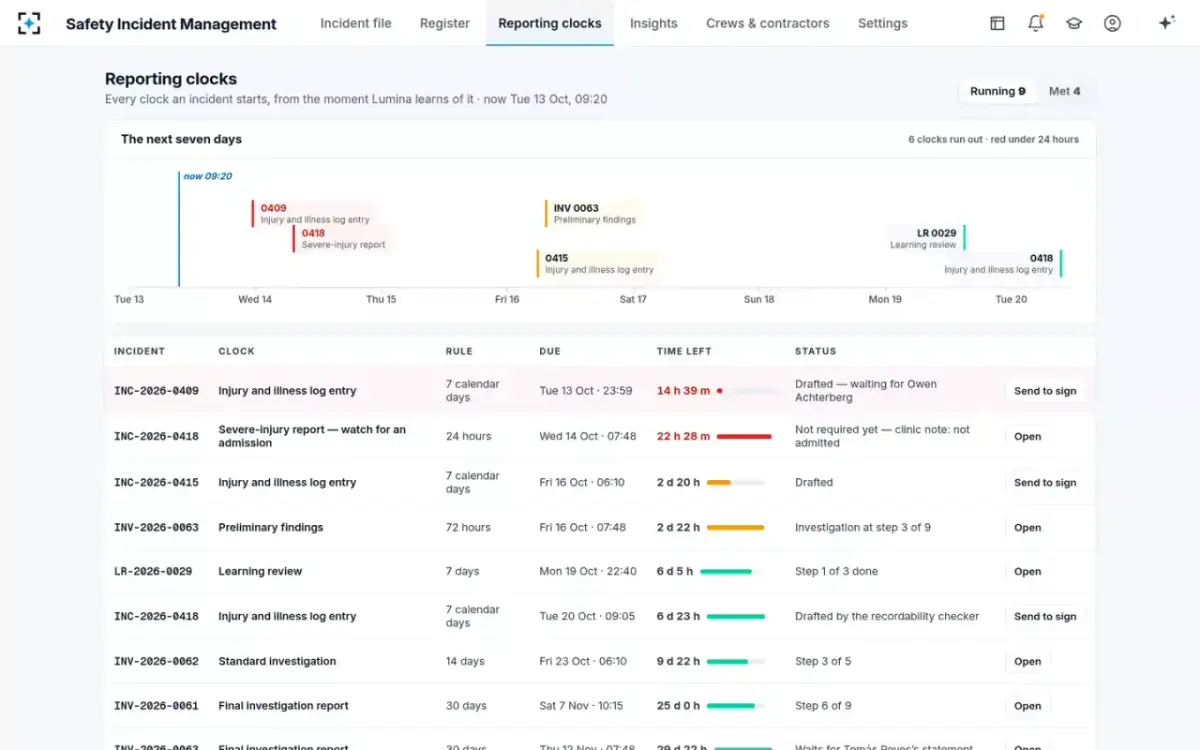Open the Settings tab

point(883,23)
